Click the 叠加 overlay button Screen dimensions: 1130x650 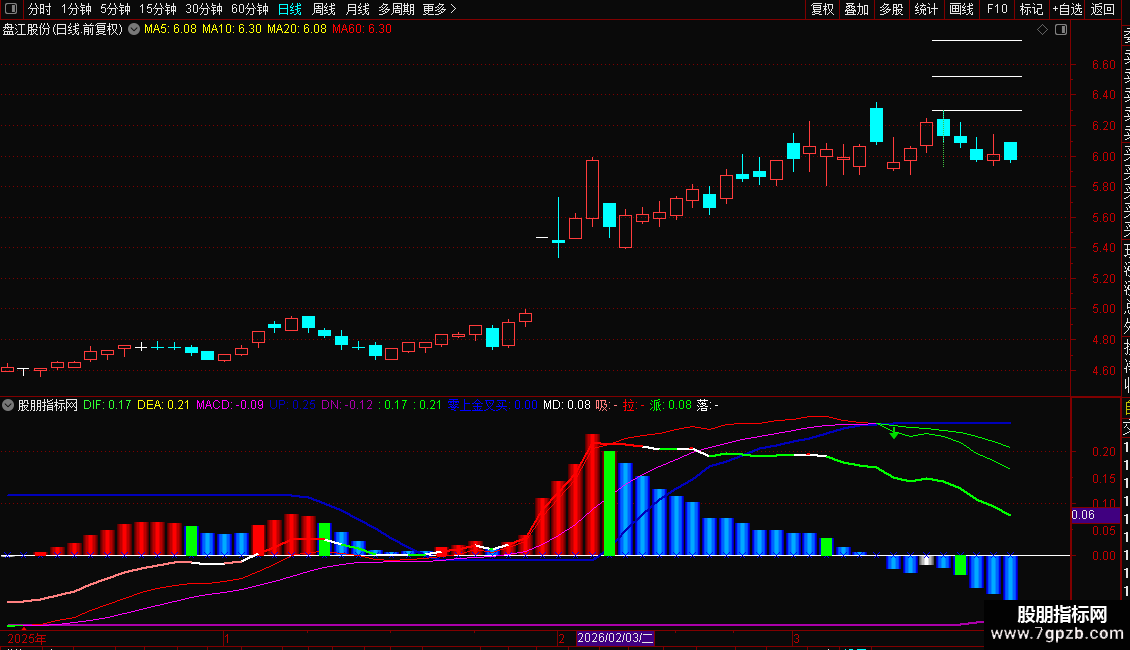856,9
